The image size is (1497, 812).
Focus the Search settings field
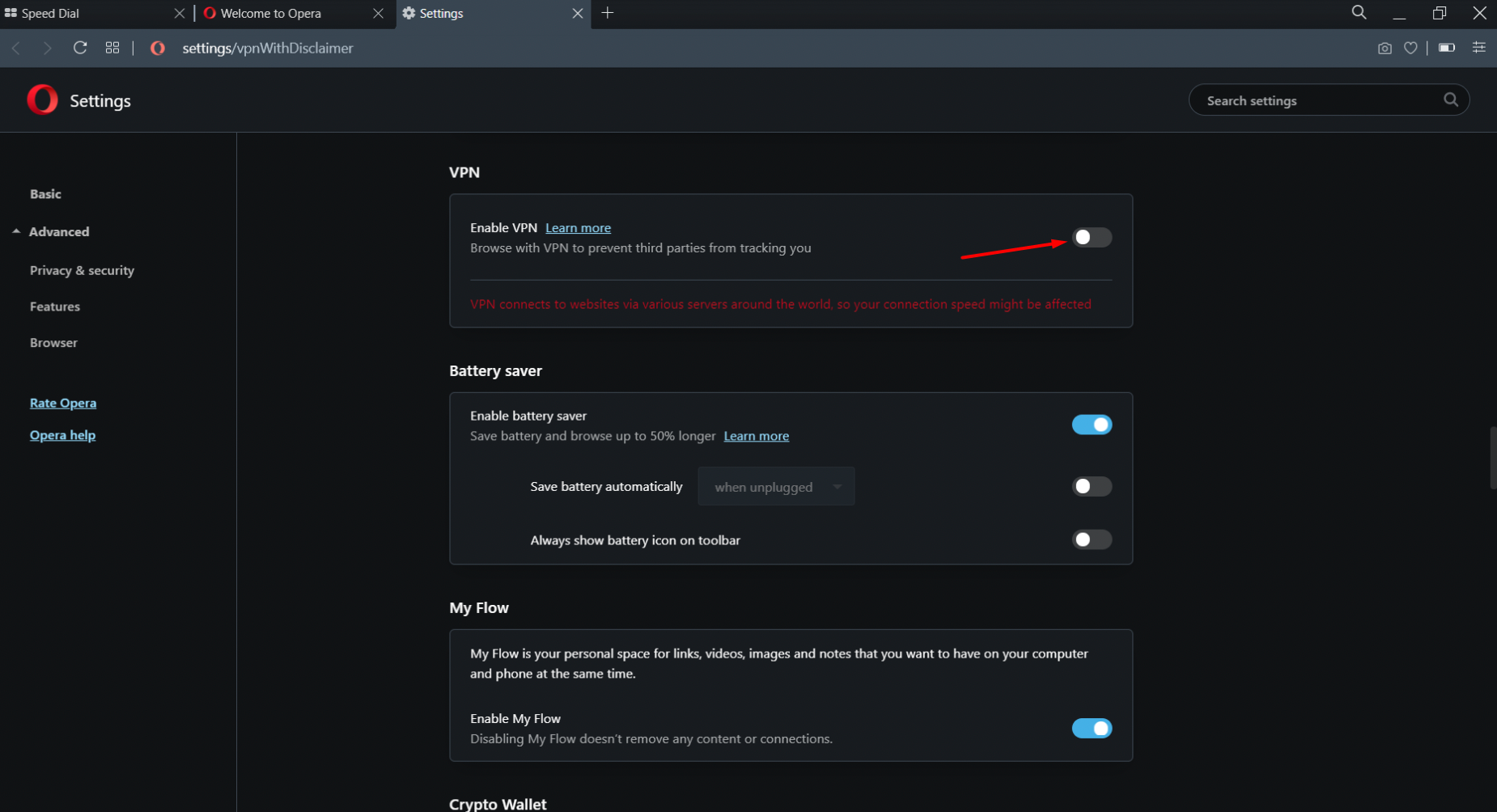pyautogui.click(x=1329, y=99)
